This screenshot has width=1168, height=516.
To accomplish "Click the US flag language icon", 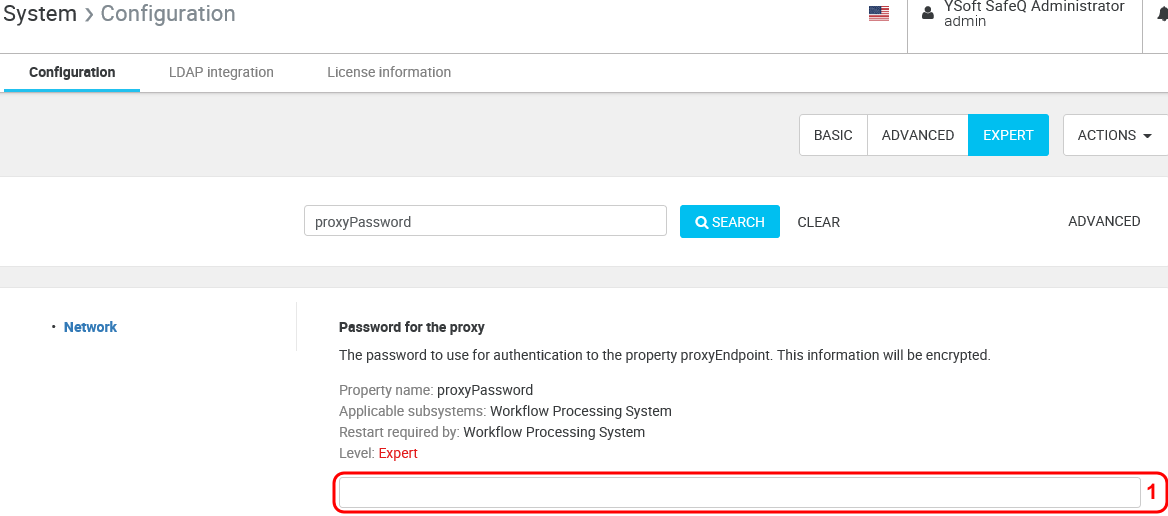I will tap(878, 13).
